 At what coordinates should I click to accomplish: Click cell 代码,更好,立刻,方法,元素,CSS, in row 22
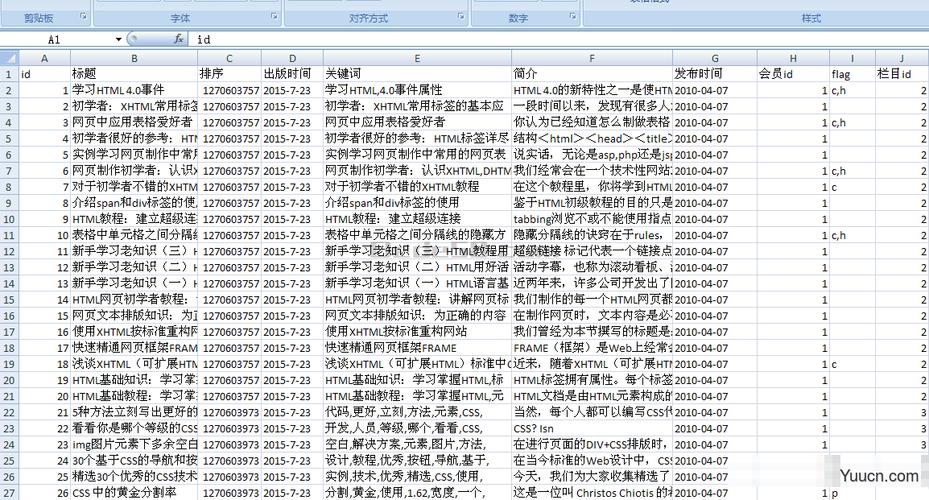coord(417,412)
